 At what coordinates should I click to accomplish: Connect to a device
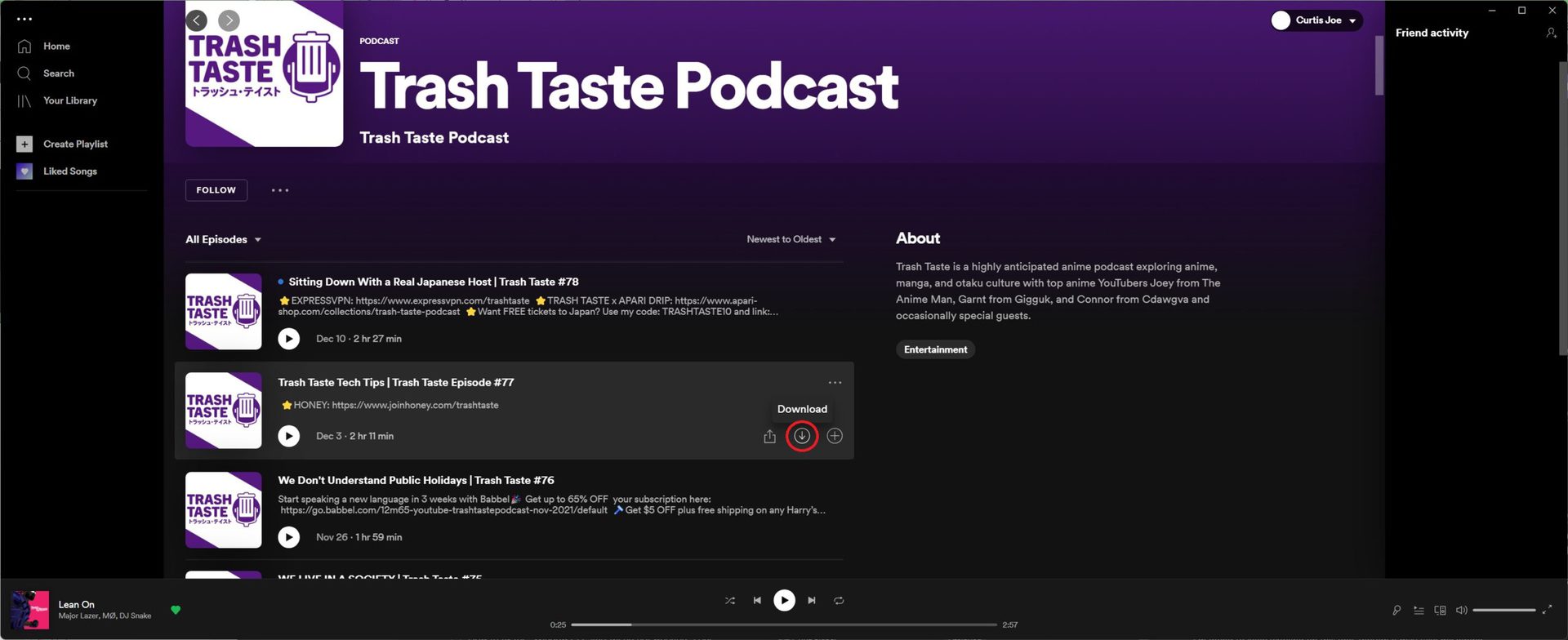click(x=1440, y=611)
